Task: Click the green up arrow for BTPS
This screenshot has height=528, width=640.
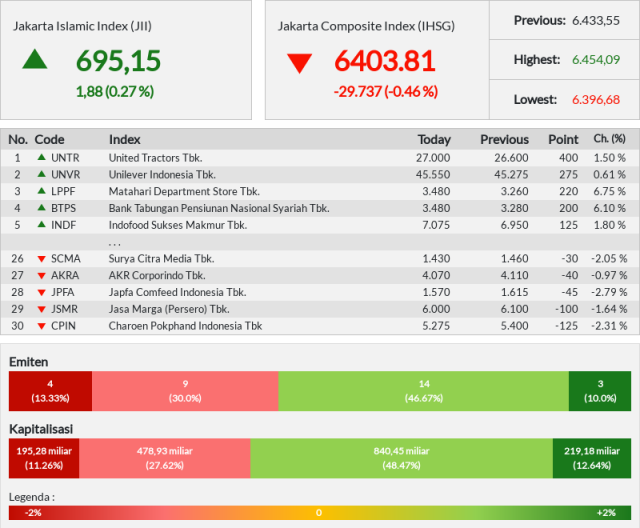Action: click(41, 207)
